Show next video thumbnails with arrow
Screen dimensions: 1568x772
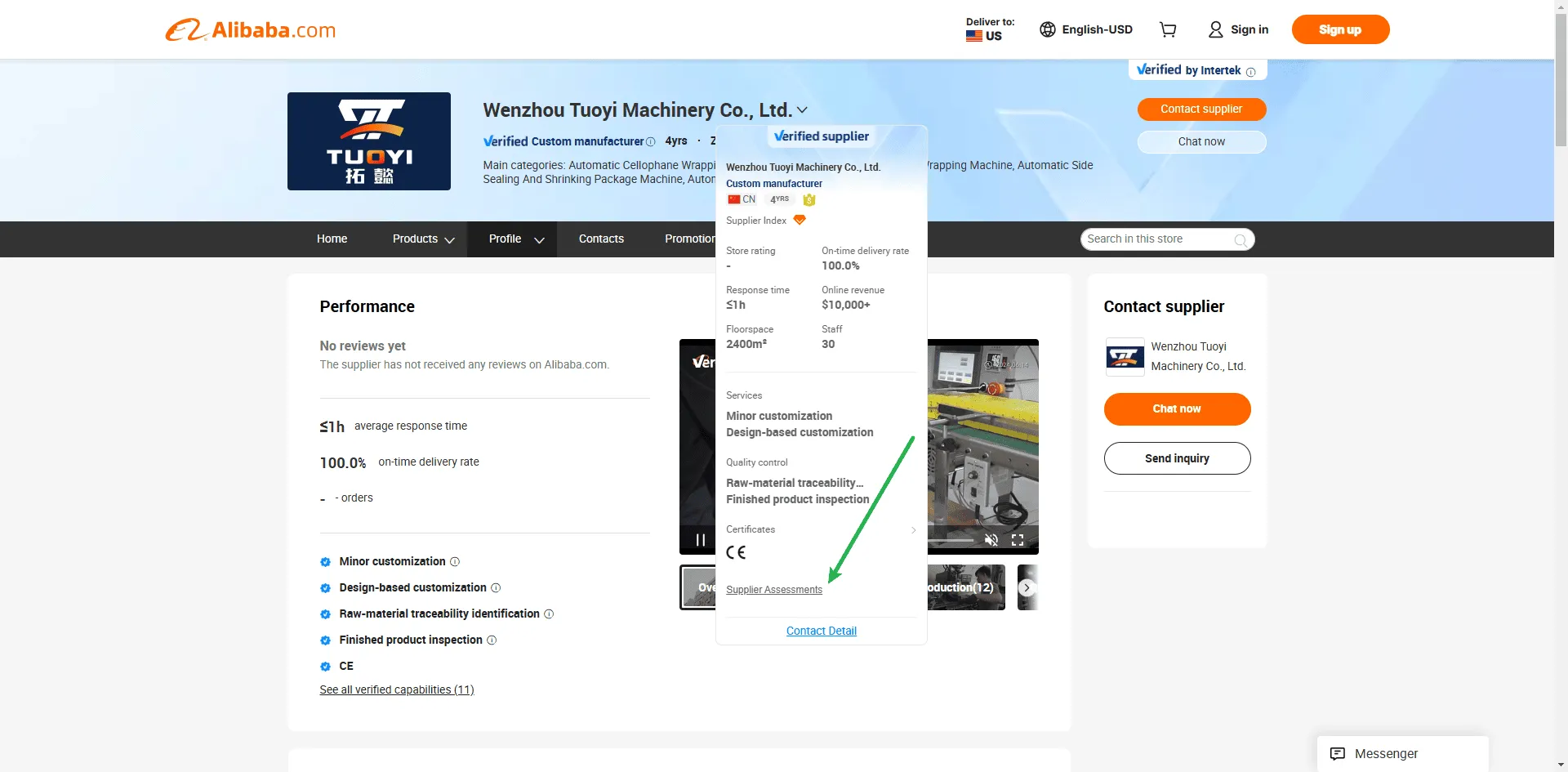click(x=1027, y=587)
